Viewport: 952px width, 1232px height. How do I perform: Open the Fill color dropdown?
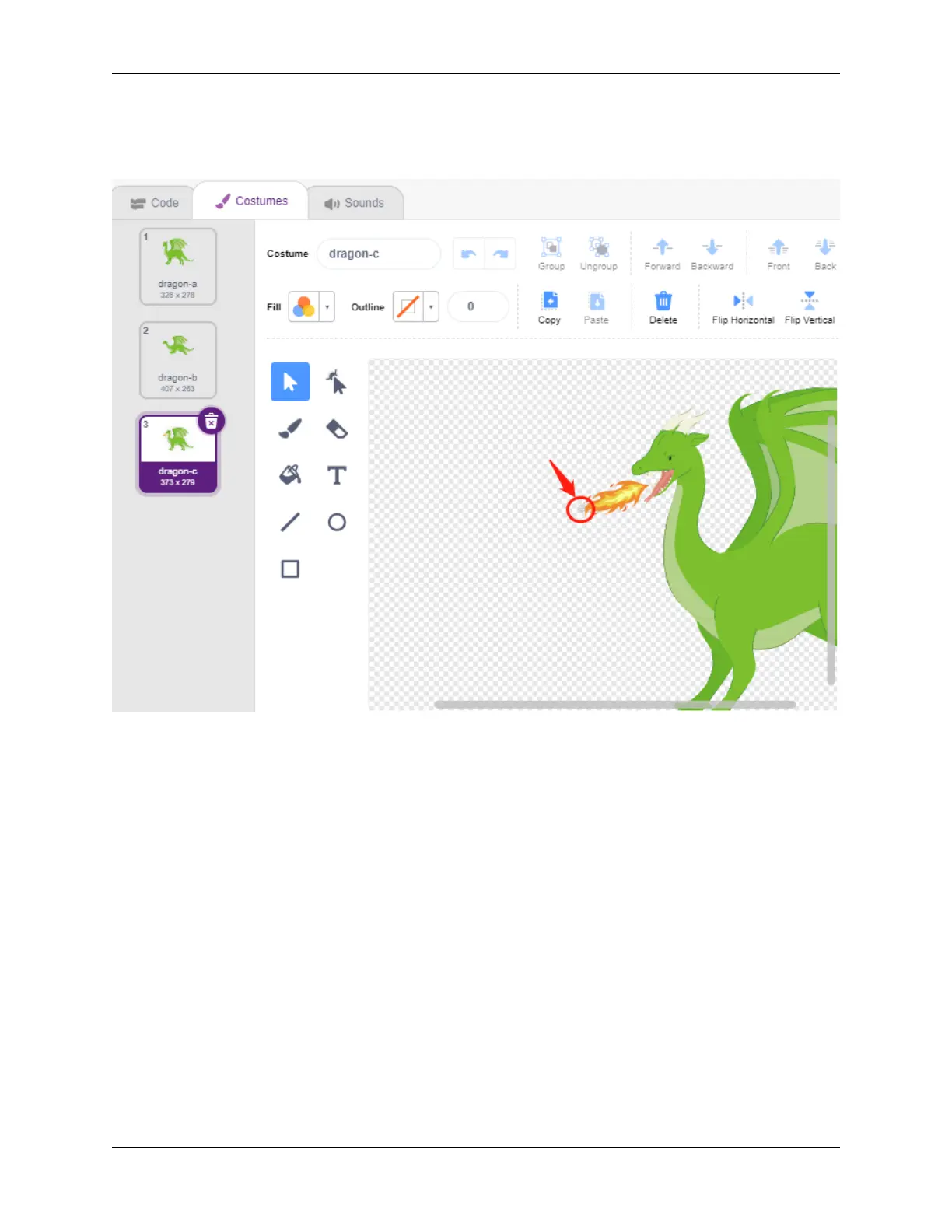coord(327,306)
